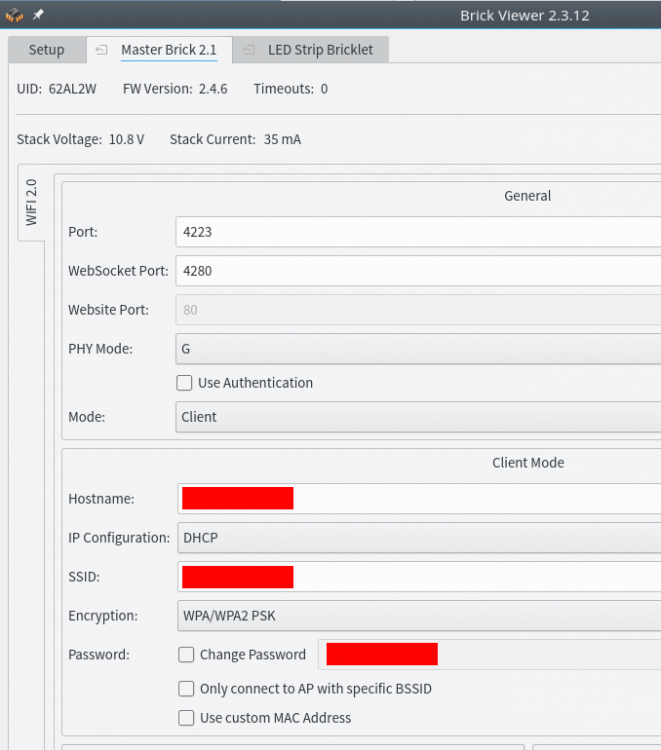Click the Stack Voltage value 10.8 V

pos(127,140)
